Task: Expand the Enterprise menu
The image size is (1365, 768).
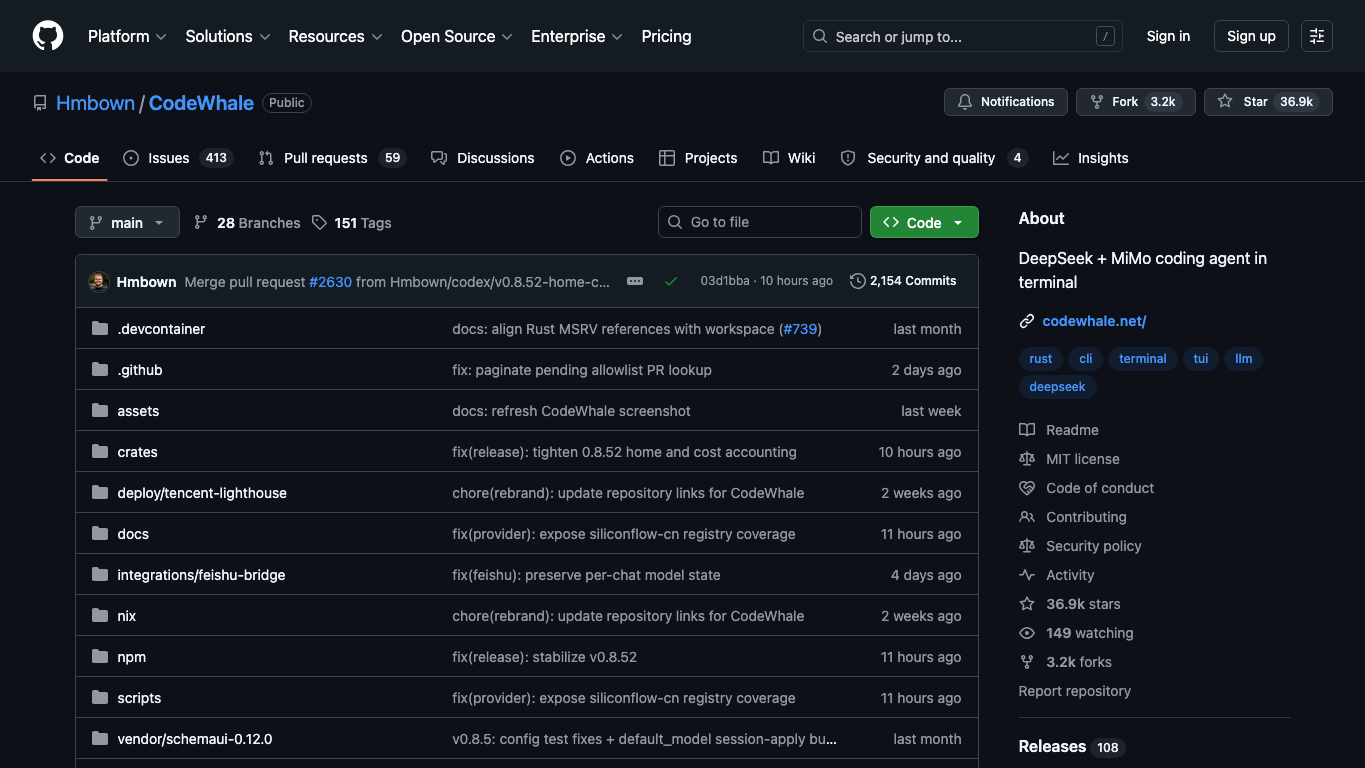Action: pos(577,36)
